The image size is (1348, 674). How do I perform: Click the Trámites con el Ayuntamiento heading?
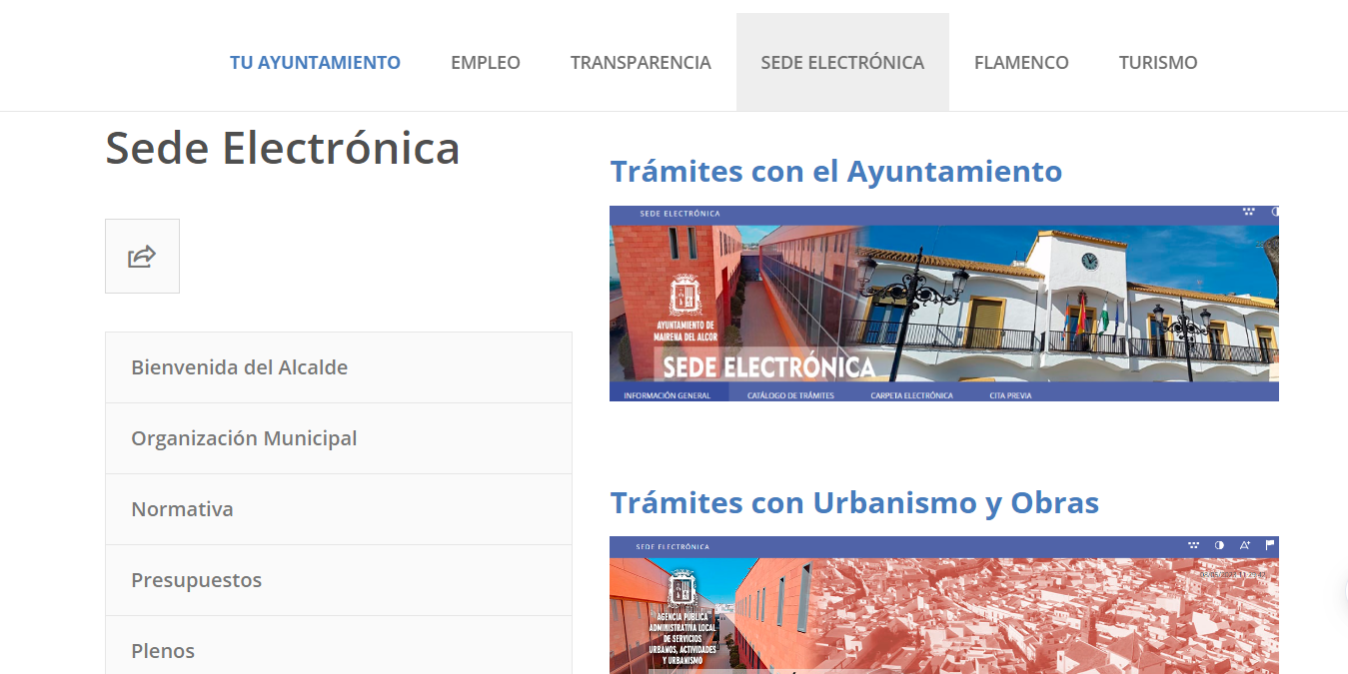click(x=836, y=171)
